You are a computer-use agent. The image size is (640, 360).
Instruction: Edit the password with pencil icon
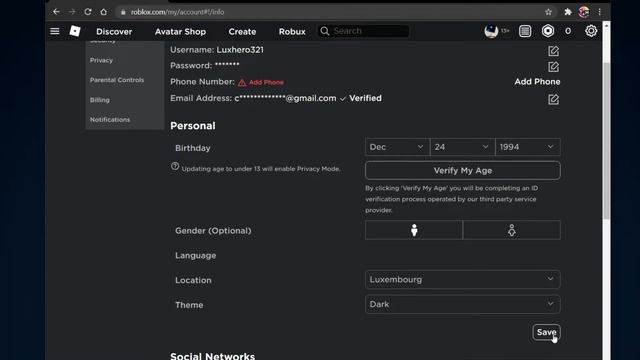pyautogui.click(x=553, y=67)
